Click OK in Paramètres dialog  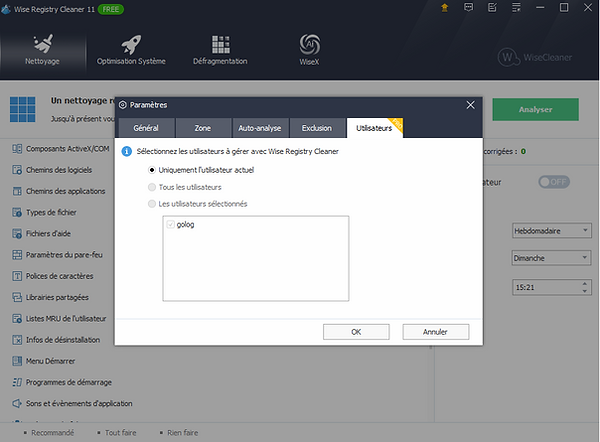[356, 332]
